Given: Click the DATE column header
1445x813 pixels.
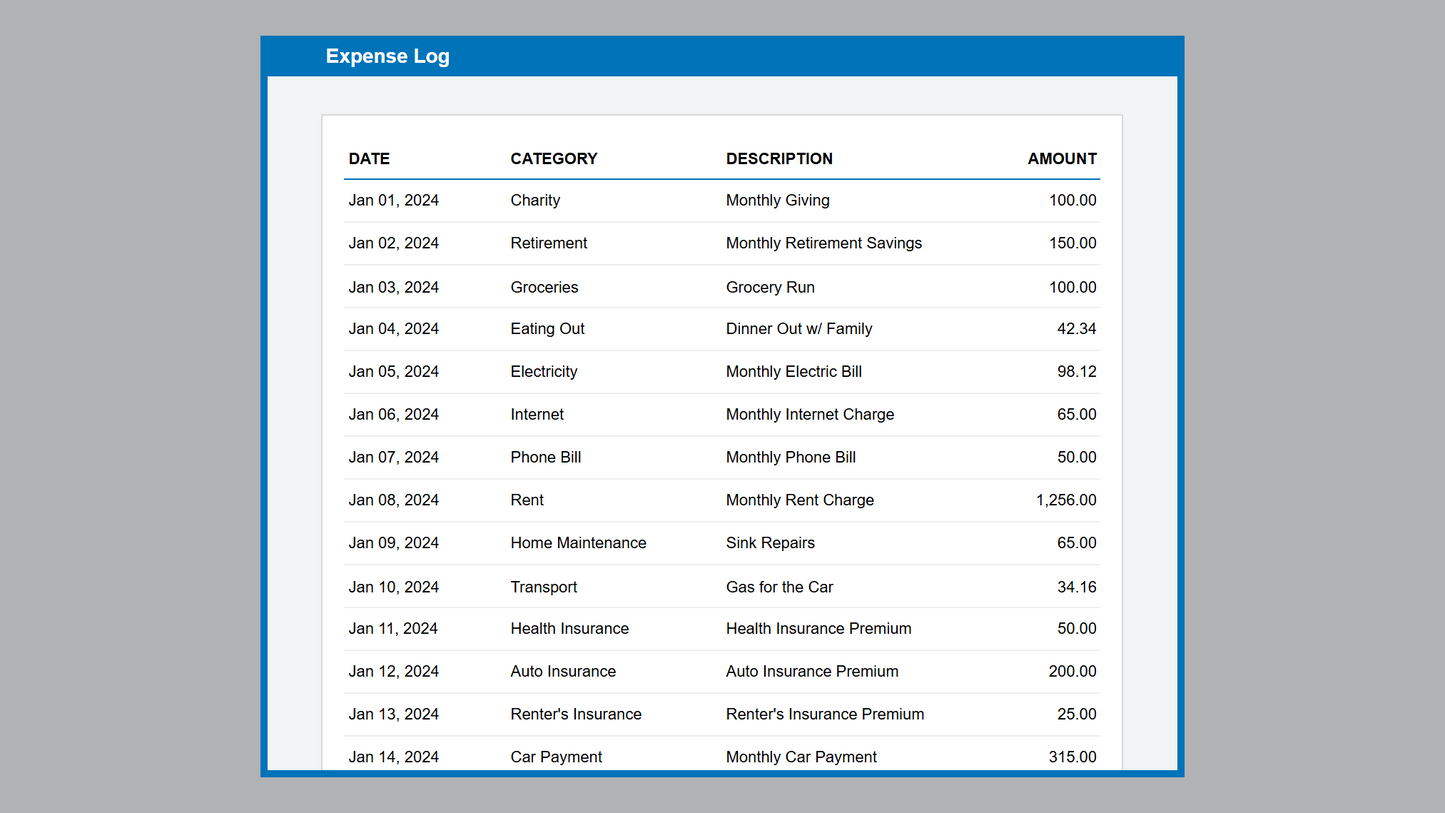Looking at the screenshot, I should [x=369, y=158].
